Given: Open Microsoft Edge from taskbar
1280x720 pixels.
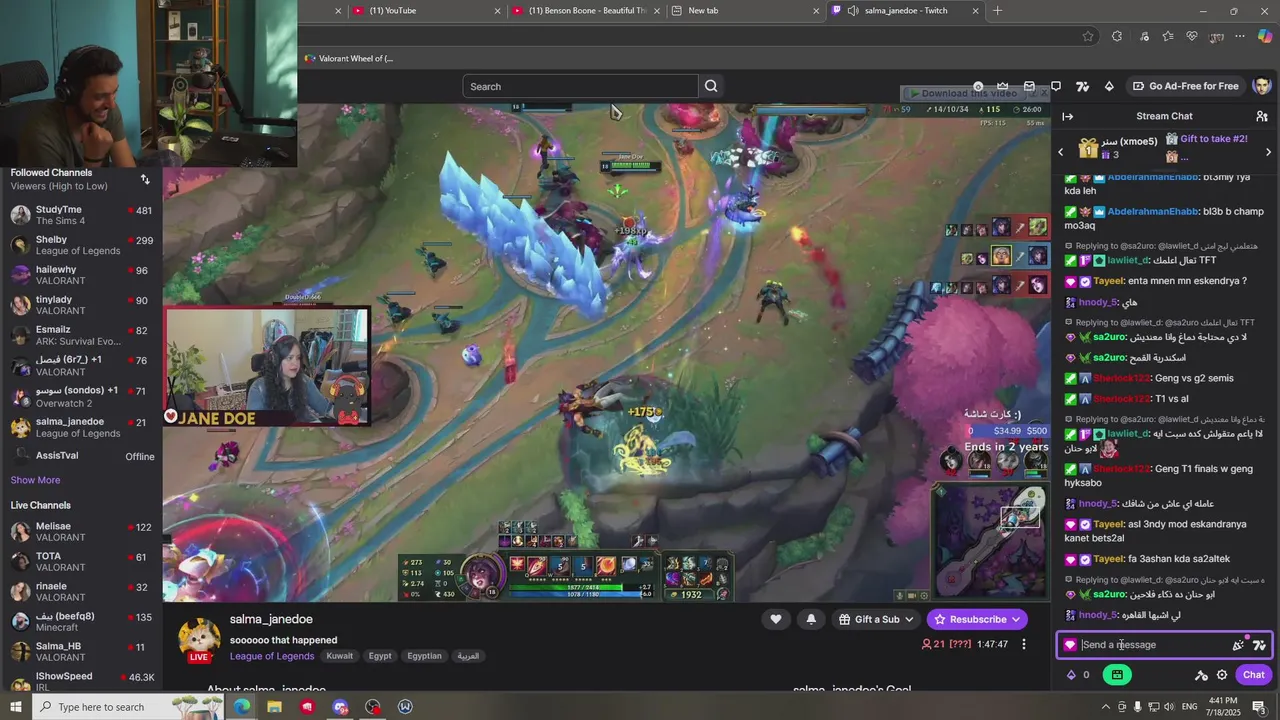Looking at the screenshot, I should tap(242, 707).
